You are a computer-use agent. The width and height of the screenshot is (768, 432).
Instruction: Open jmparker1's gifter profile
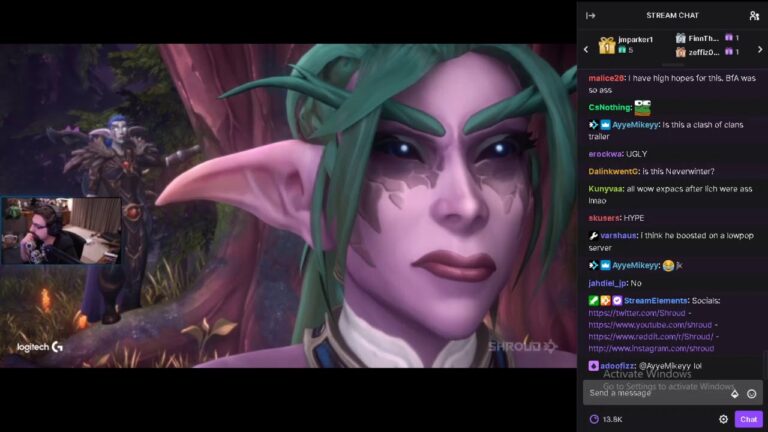635,40
